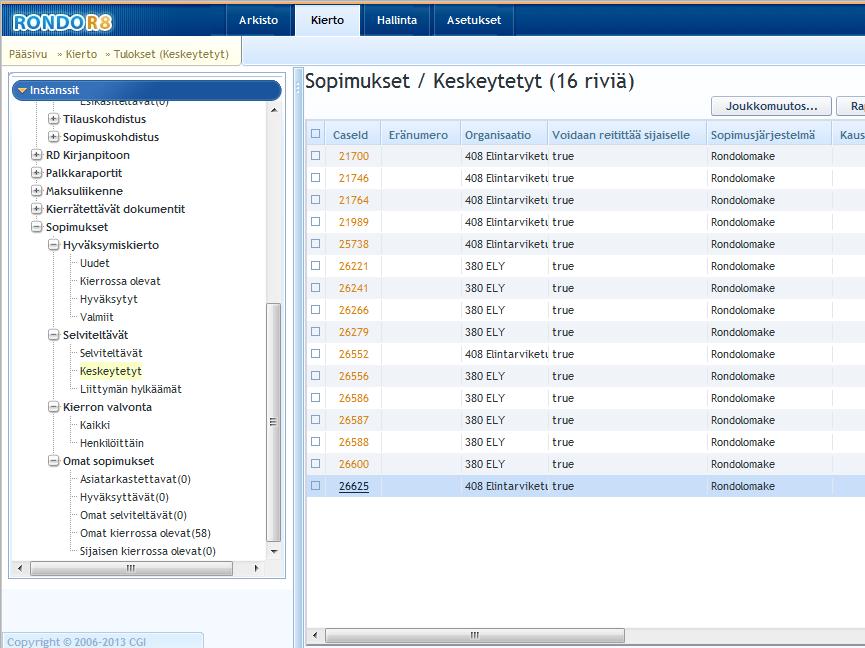Image resolution: width=865 pixels, height=648 pixels.
Task: Expand the RD Kirjanpitoon node
Action: coord(36,155)
